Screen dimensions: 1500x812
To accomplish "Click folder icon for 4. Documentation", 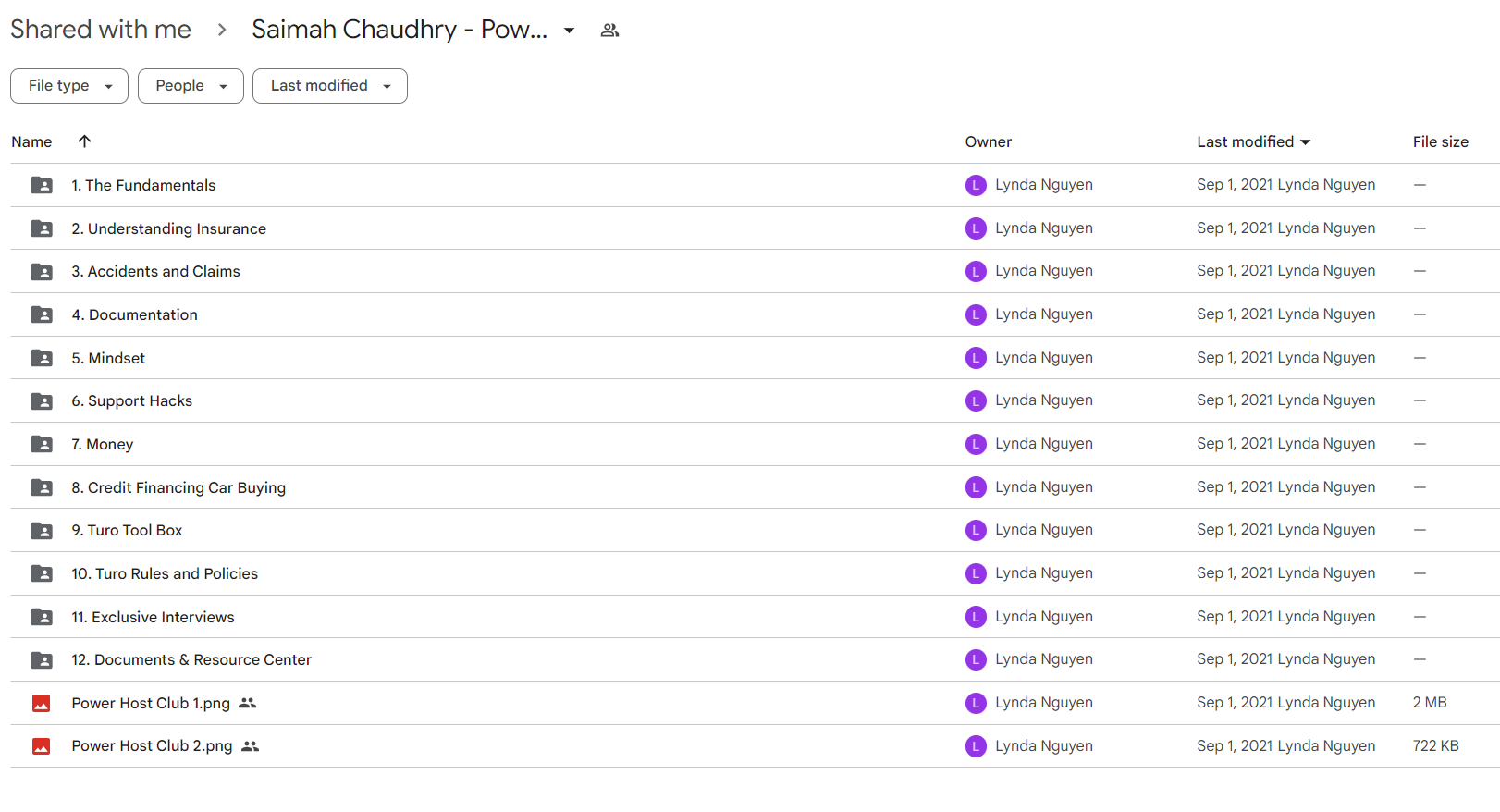I will (x=42, y=314).
